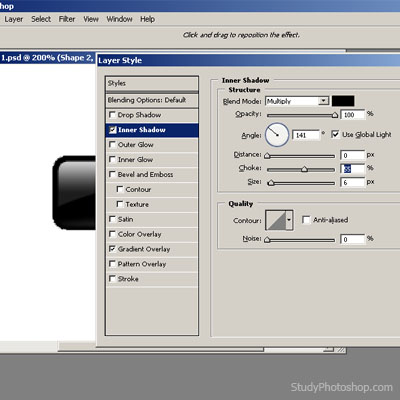Open the View menu
Viewport: 400px width, 400px height.
coord(91,19)
